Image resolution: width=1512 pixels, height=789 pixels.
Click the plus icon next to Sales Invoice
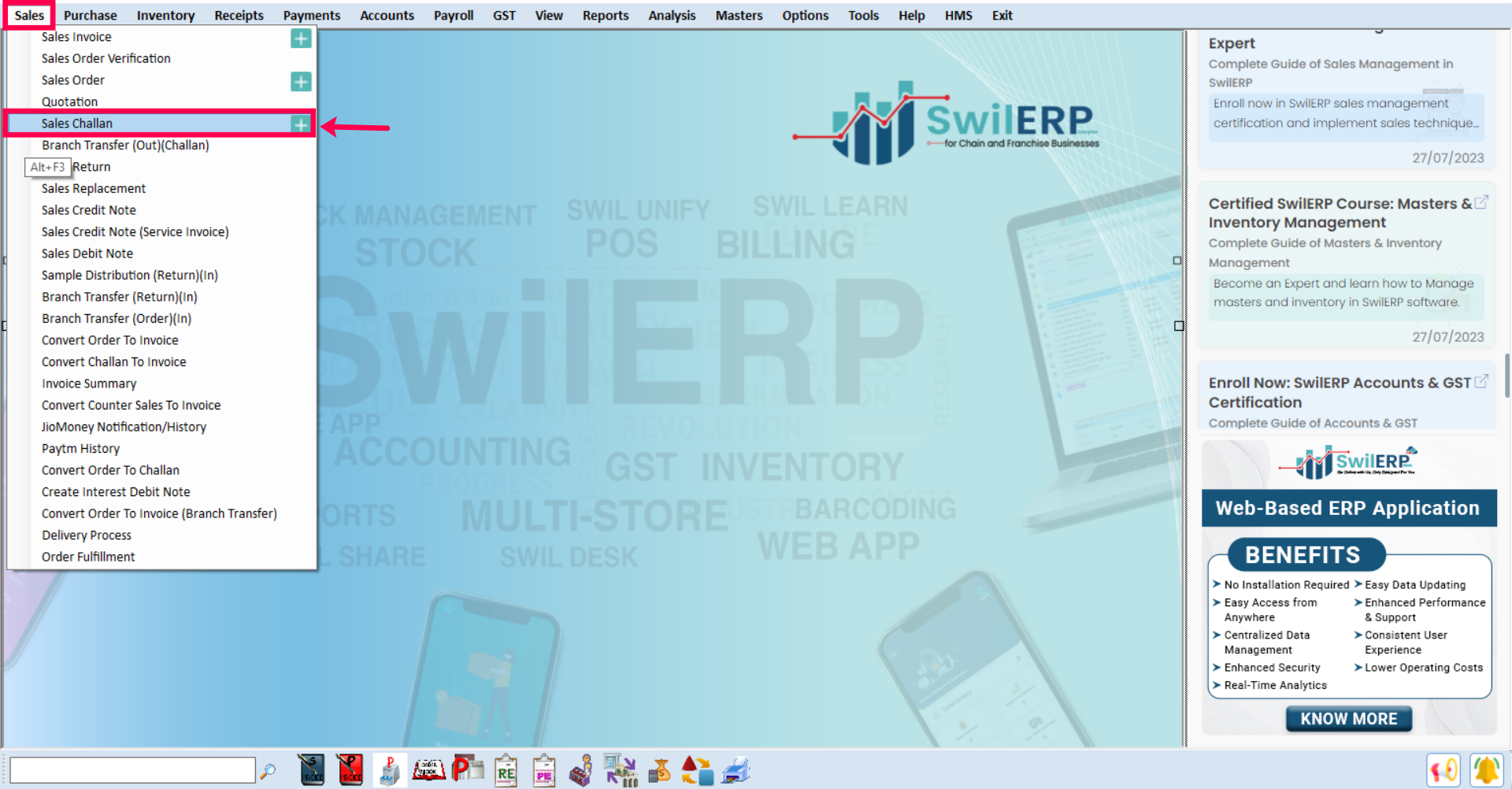click(301, 38)
